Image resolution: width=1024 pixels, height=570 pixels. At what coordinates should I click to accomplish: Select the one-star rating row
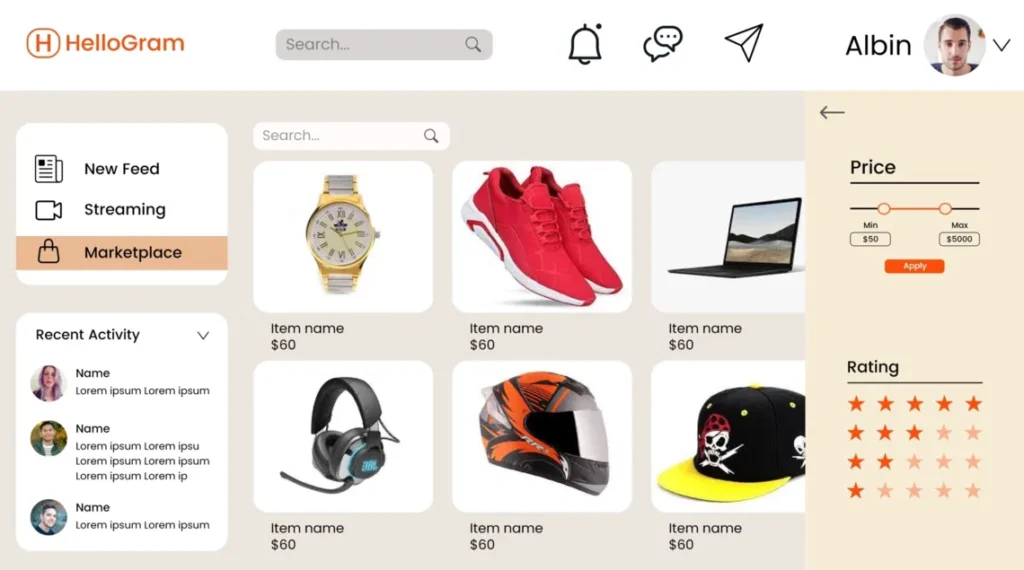(x=914, y=490)
